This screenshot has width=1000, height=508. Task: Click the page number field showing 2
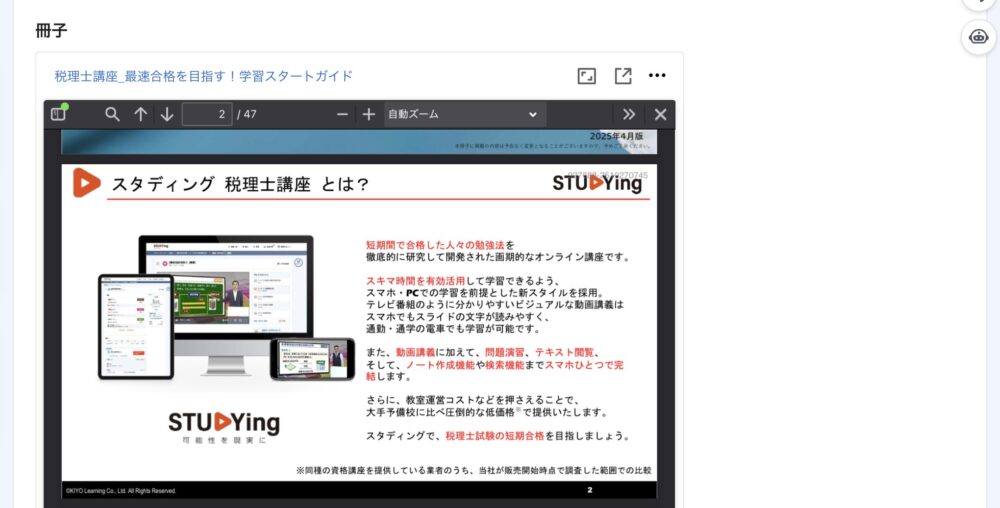(x=207, y=114)
